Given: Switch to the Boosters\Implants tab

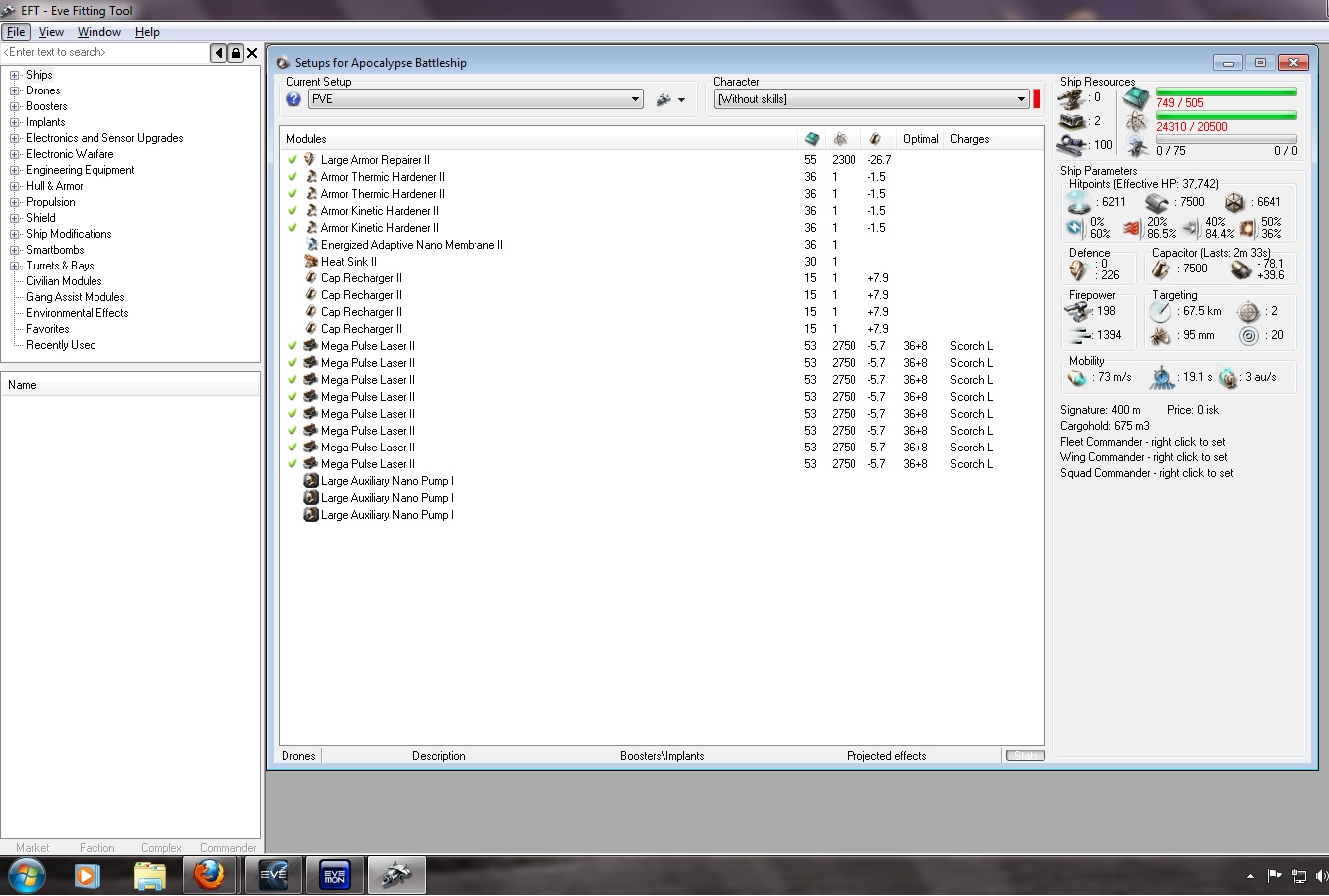Looking at the screenshot, I should pyautogui.click(x=662, y=756).
